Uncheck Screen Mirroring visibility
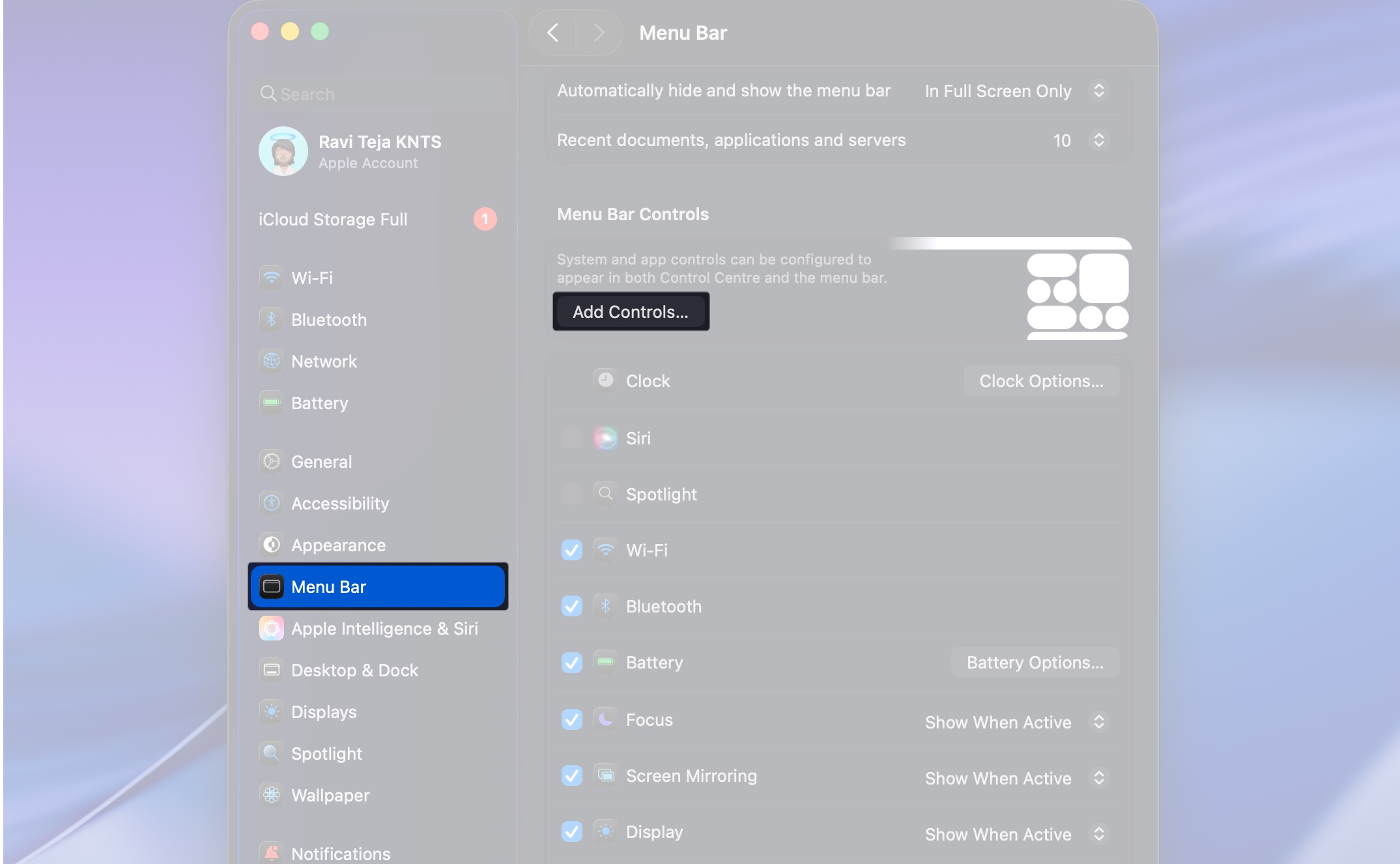The image size is (1400, 864). click(571, 775)
